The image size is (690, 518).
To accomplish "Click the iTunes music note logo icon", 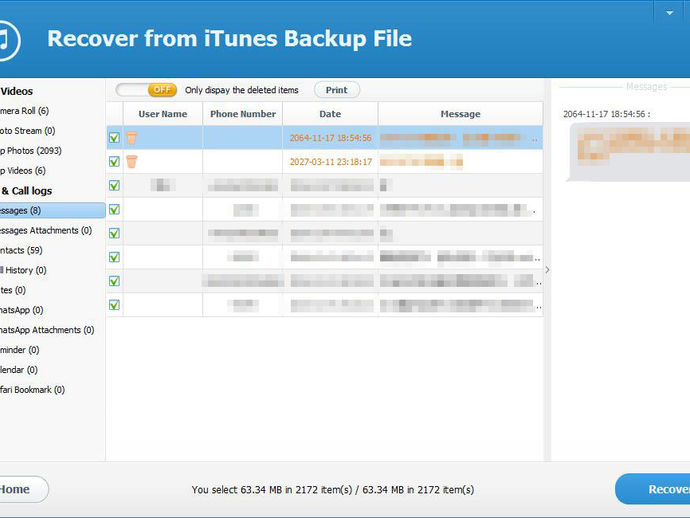I will (x=8, y=40).
